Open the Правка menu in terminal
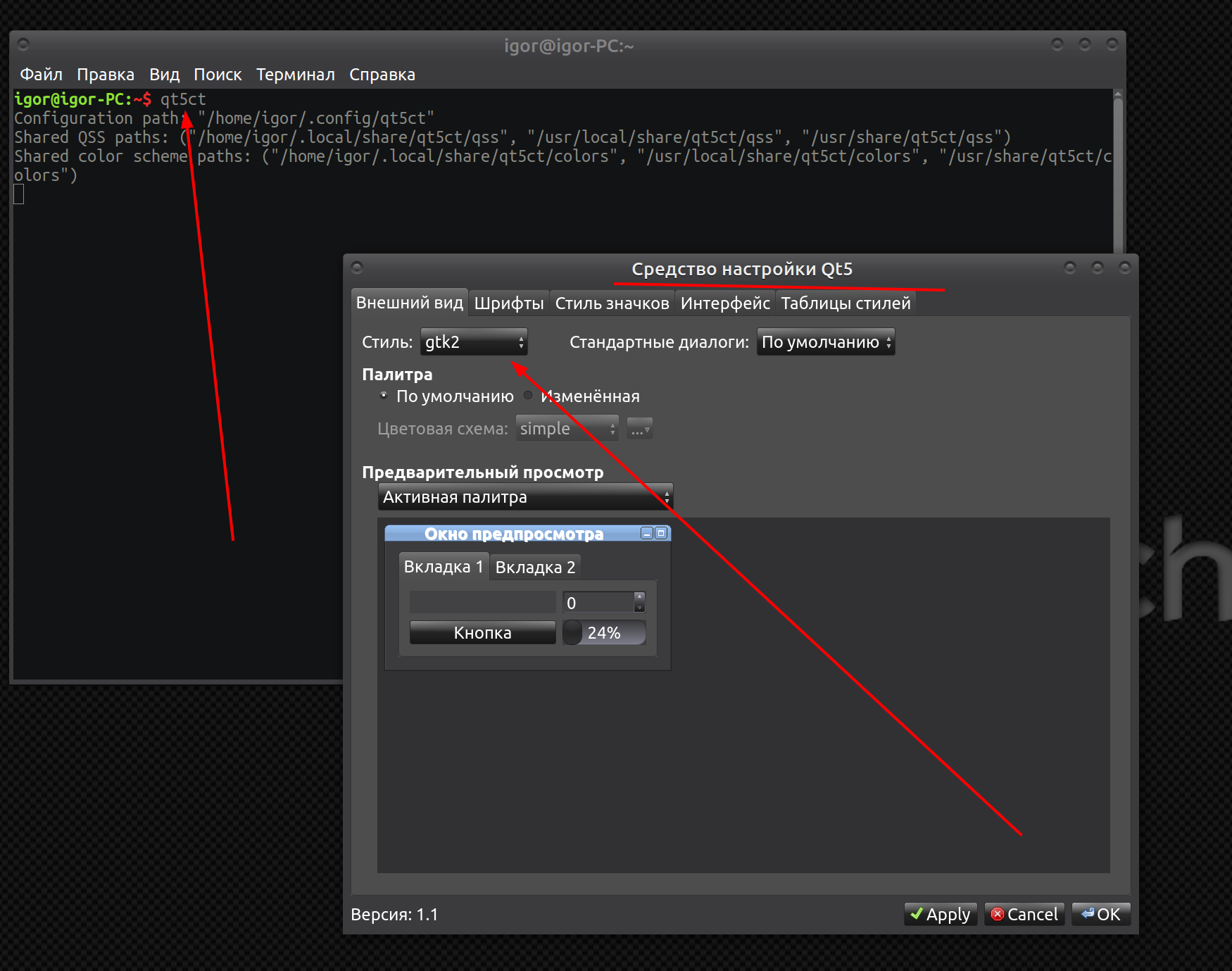This screenshot has height=971, width=1232. (x=106, y=75)
